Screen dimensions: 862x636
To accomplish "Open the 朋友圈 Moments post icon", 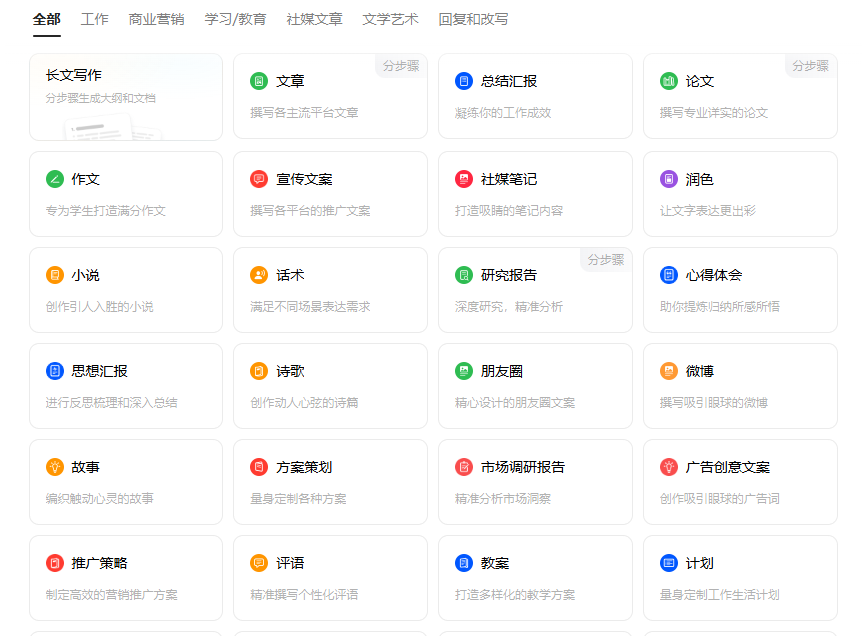I will point(464,370).
